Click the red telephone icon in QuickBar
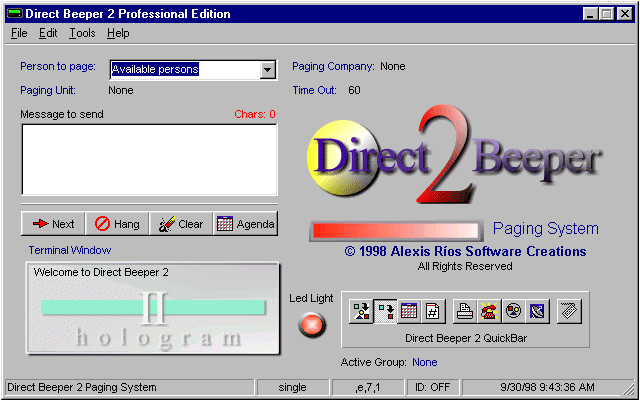 point(489,311)
